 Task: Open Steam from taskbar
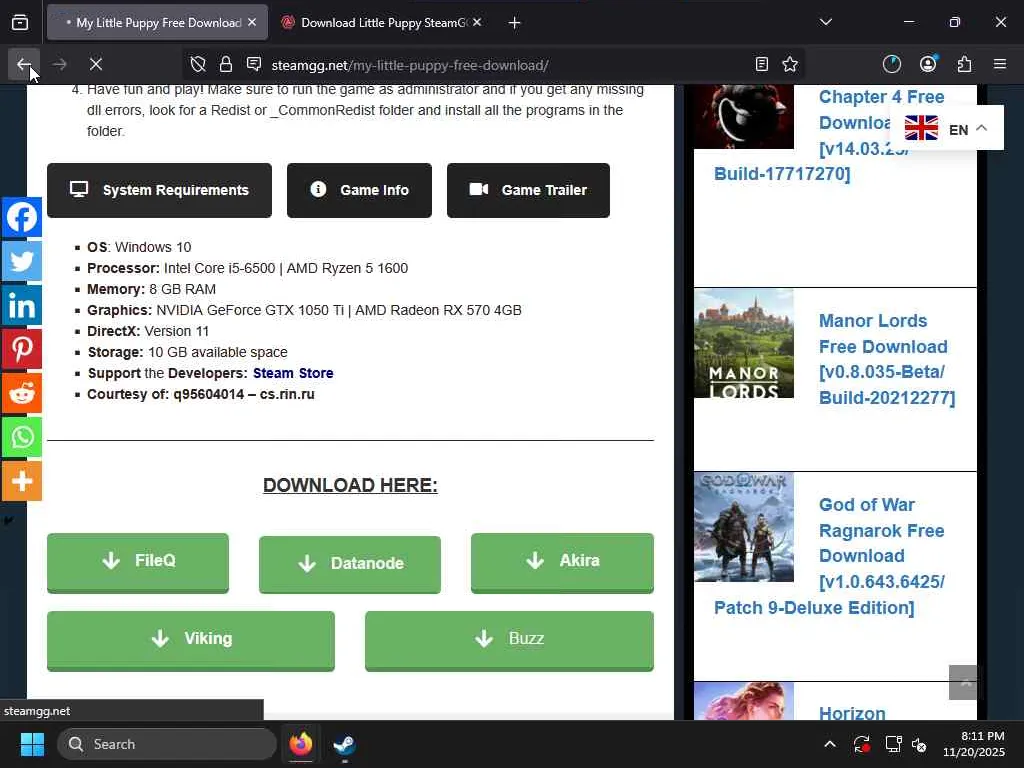pyautogui.click(x=344, y=744)
